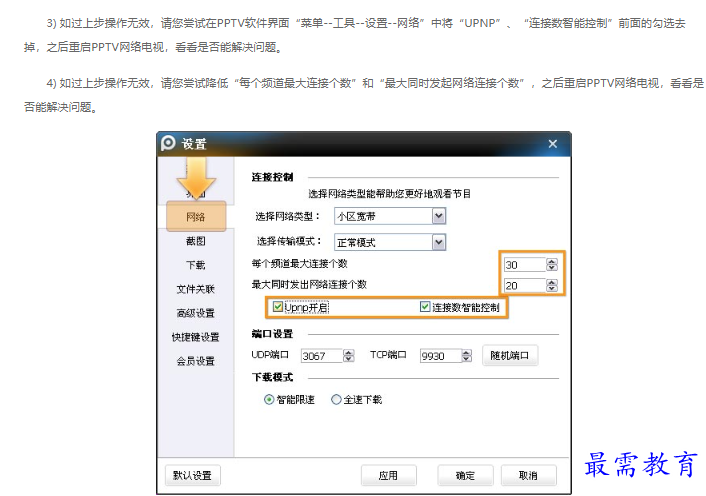Open 快捷键设置 category

click(195, 337)
